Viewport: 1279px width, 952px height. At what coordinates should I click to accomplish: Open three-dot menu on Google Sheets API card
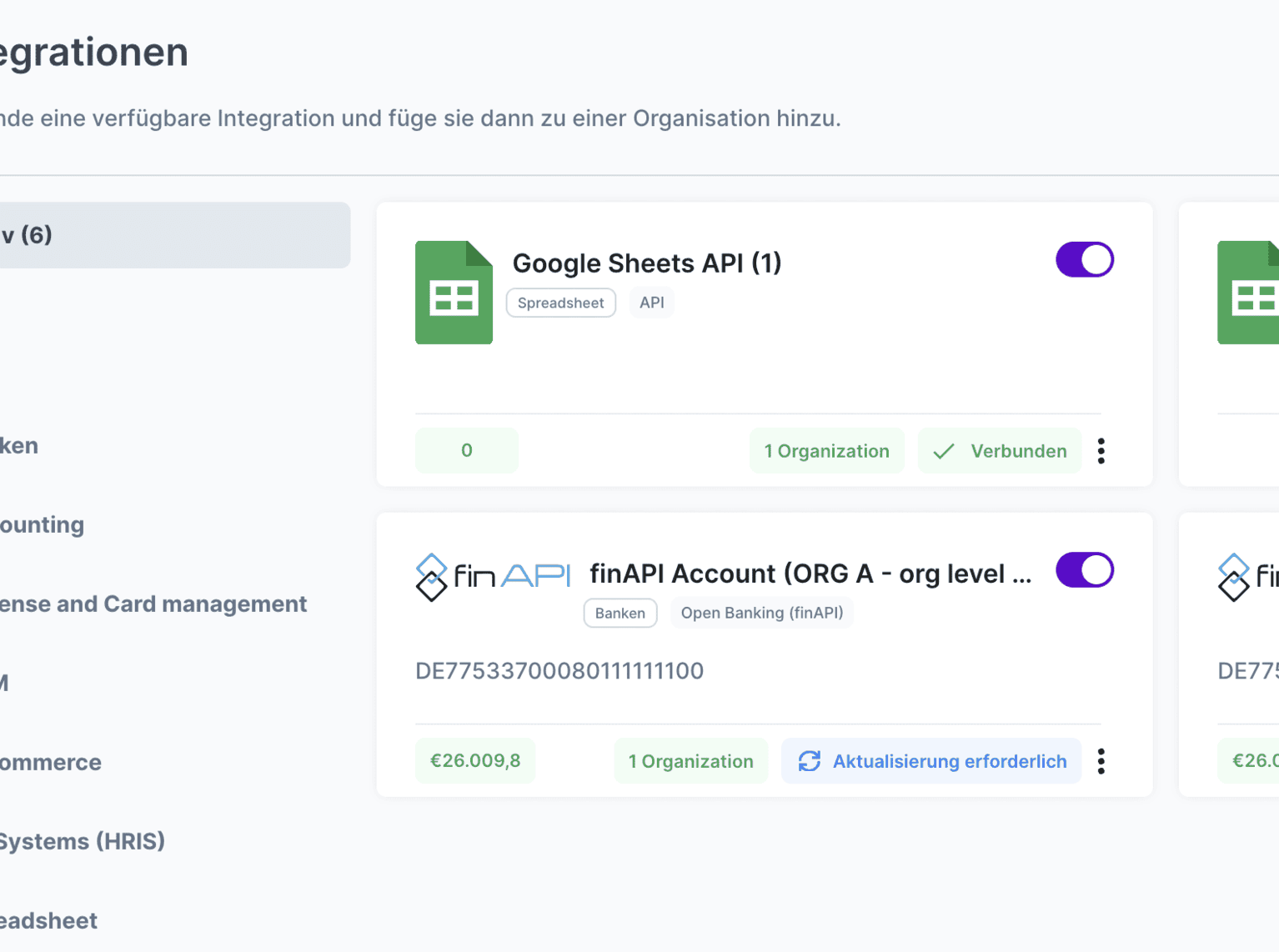pyautogui.click(x=1101, y=451)
